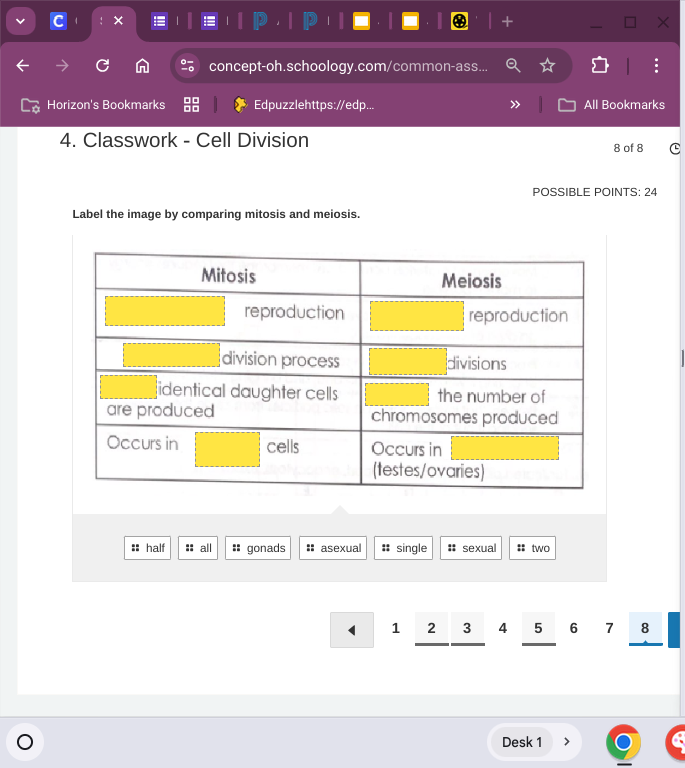Select the 'gonads' answer chip
The width and height of the screenshot is (685, 768).
[x=259, y=548]
